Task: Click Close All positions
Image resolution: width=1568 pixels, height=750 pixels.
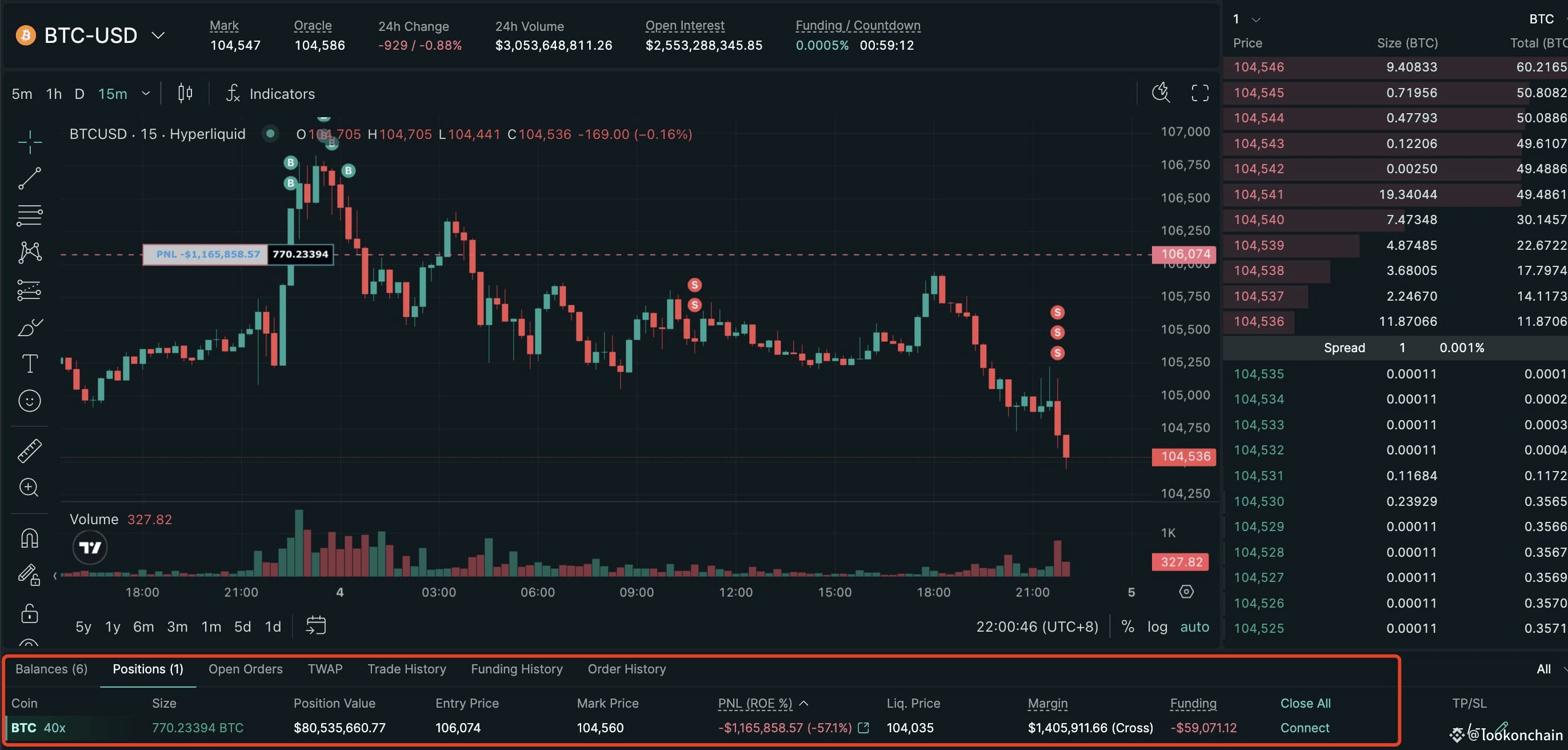Action: point(1306,703)
